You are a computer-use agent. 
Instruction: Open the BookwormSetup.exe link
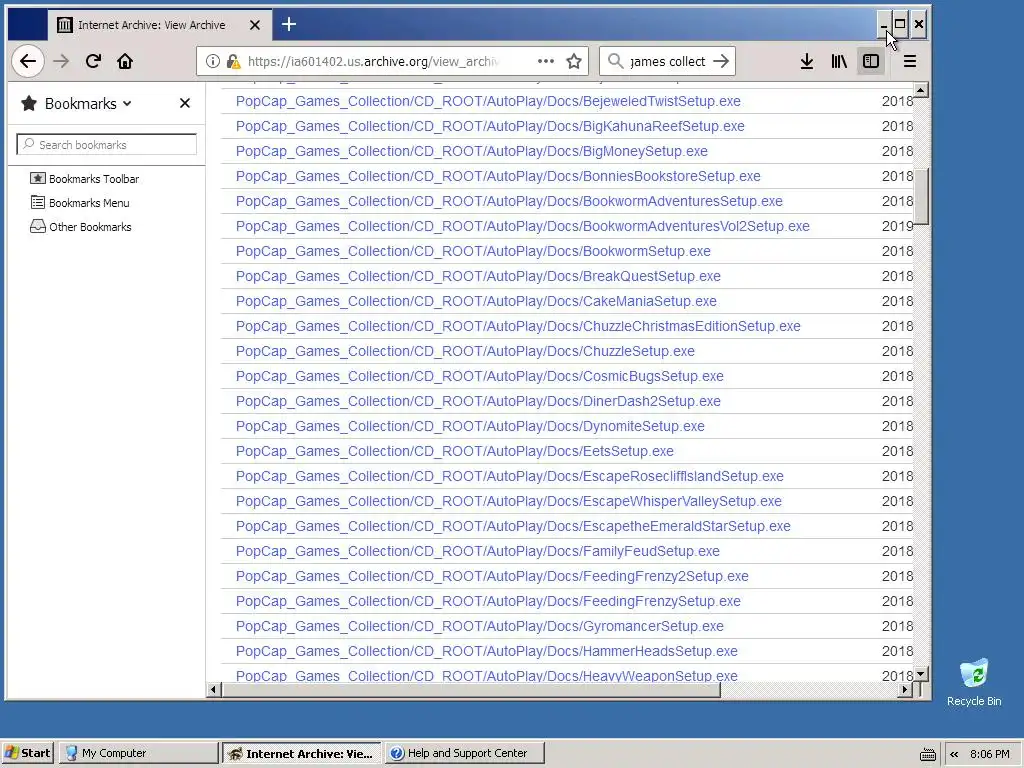pos(473,251)
